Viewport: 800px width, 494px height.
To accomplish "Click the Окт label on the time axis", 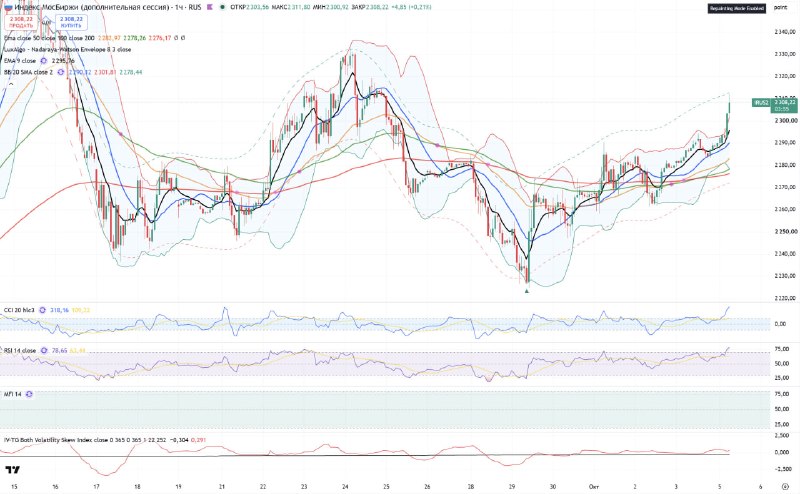I will [593, 486].
